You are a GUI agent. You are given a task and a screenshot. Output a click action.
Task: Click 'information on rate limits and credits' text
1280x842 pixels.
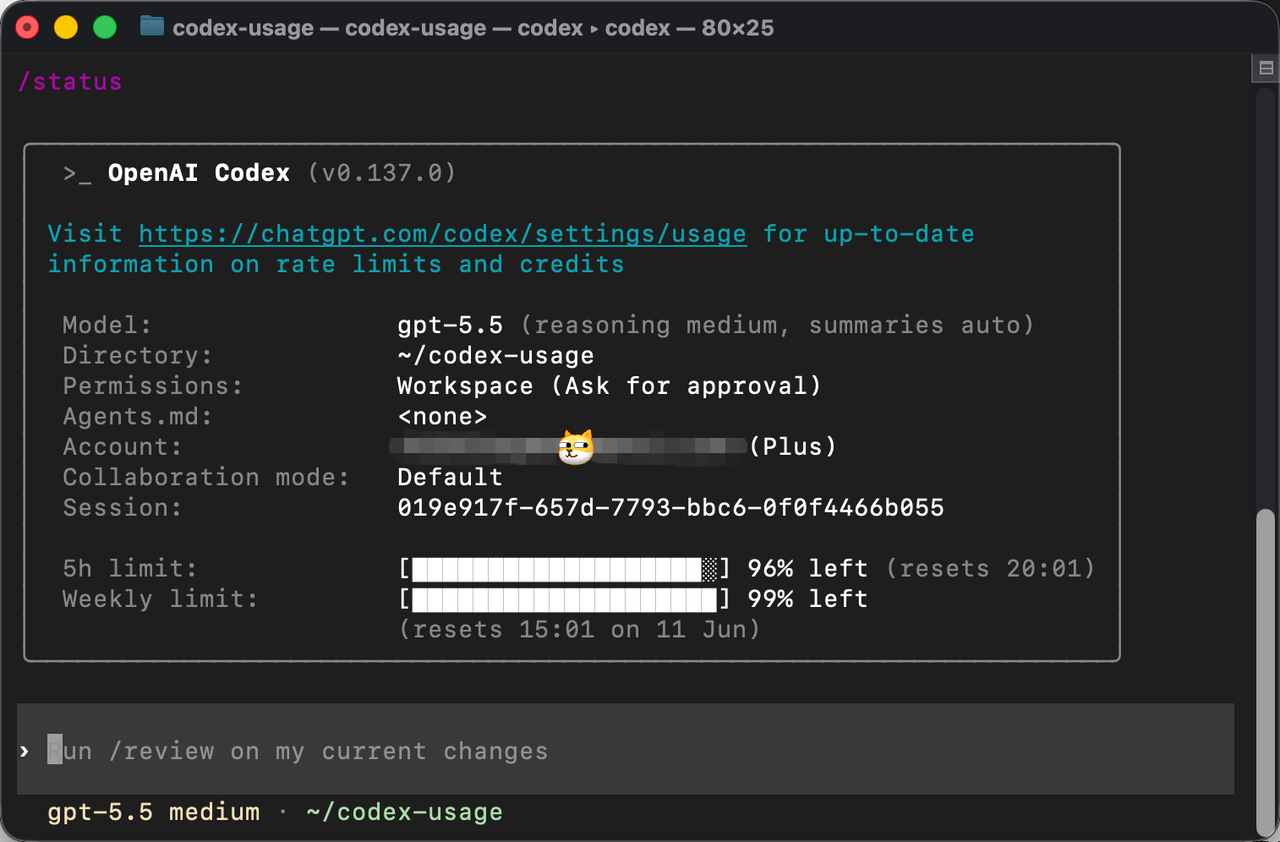336,264
